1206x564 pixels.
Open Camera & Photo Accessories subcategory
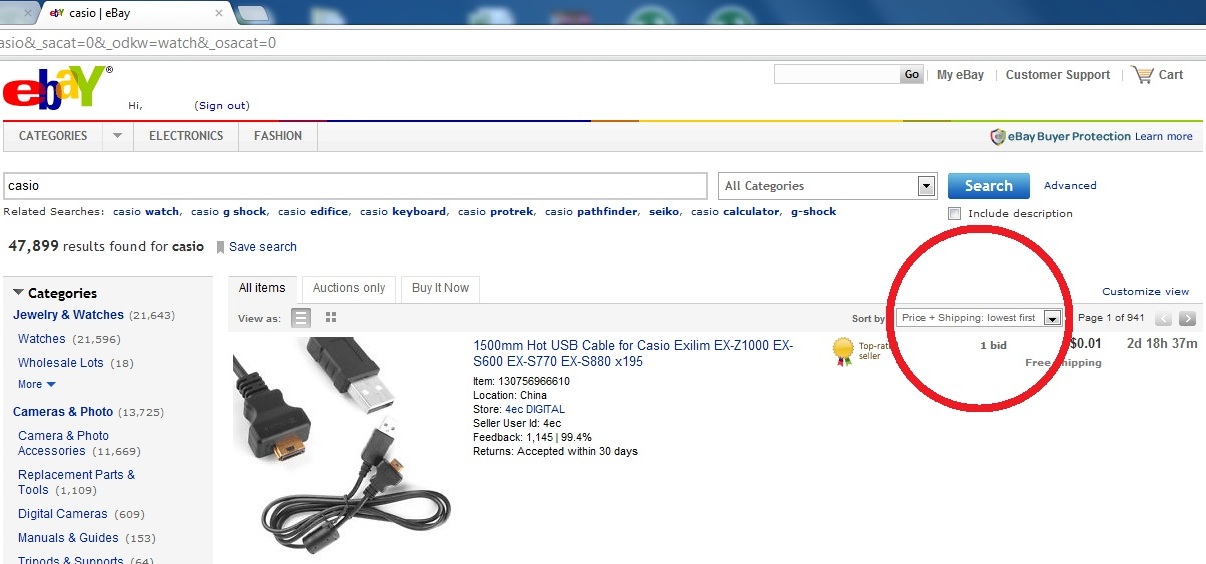click(x=65, y=443)
